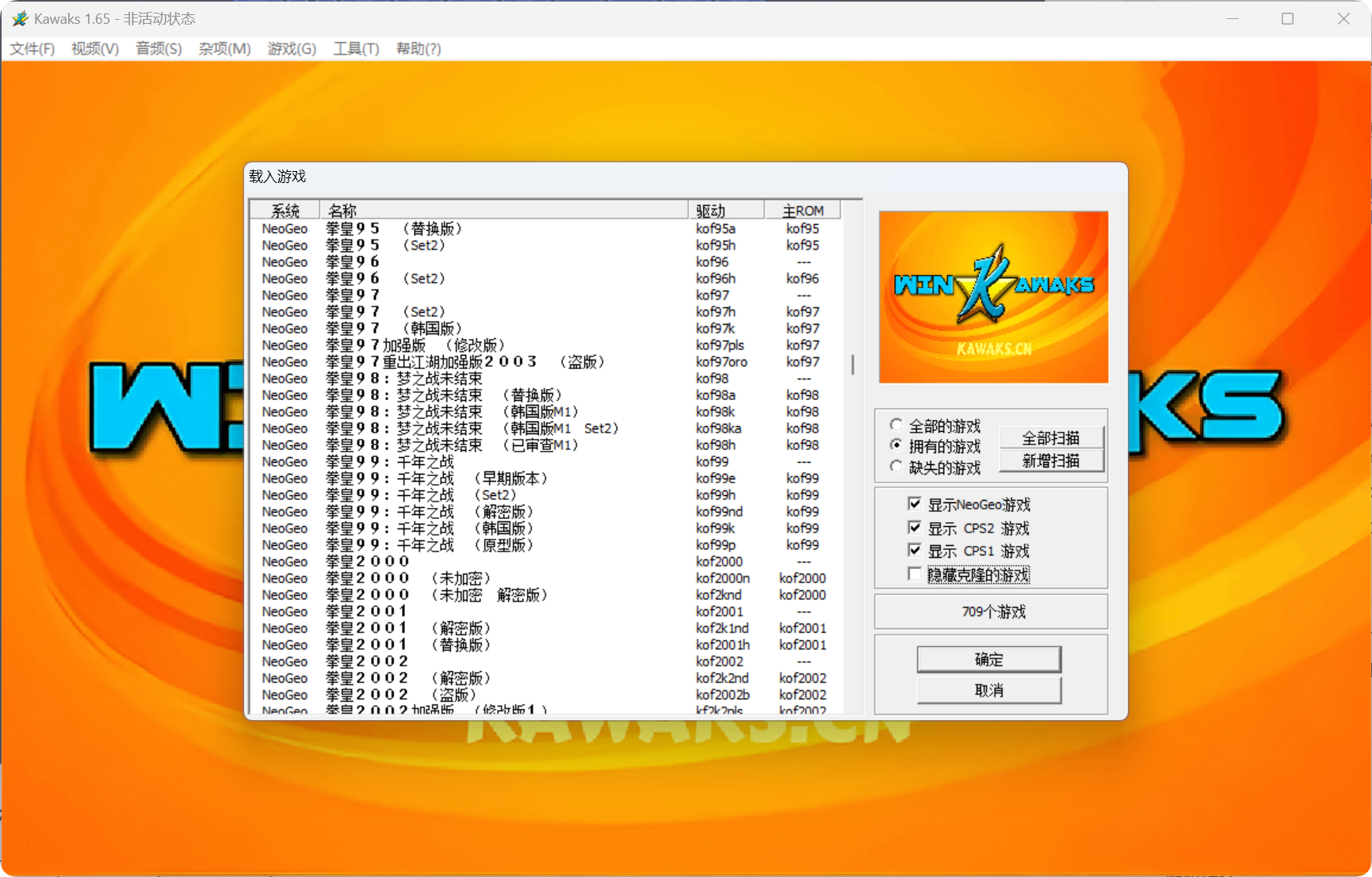Select the game row with driver kof97k
The height and width of the screenshot is (877, 1372).
coord(545,329)
